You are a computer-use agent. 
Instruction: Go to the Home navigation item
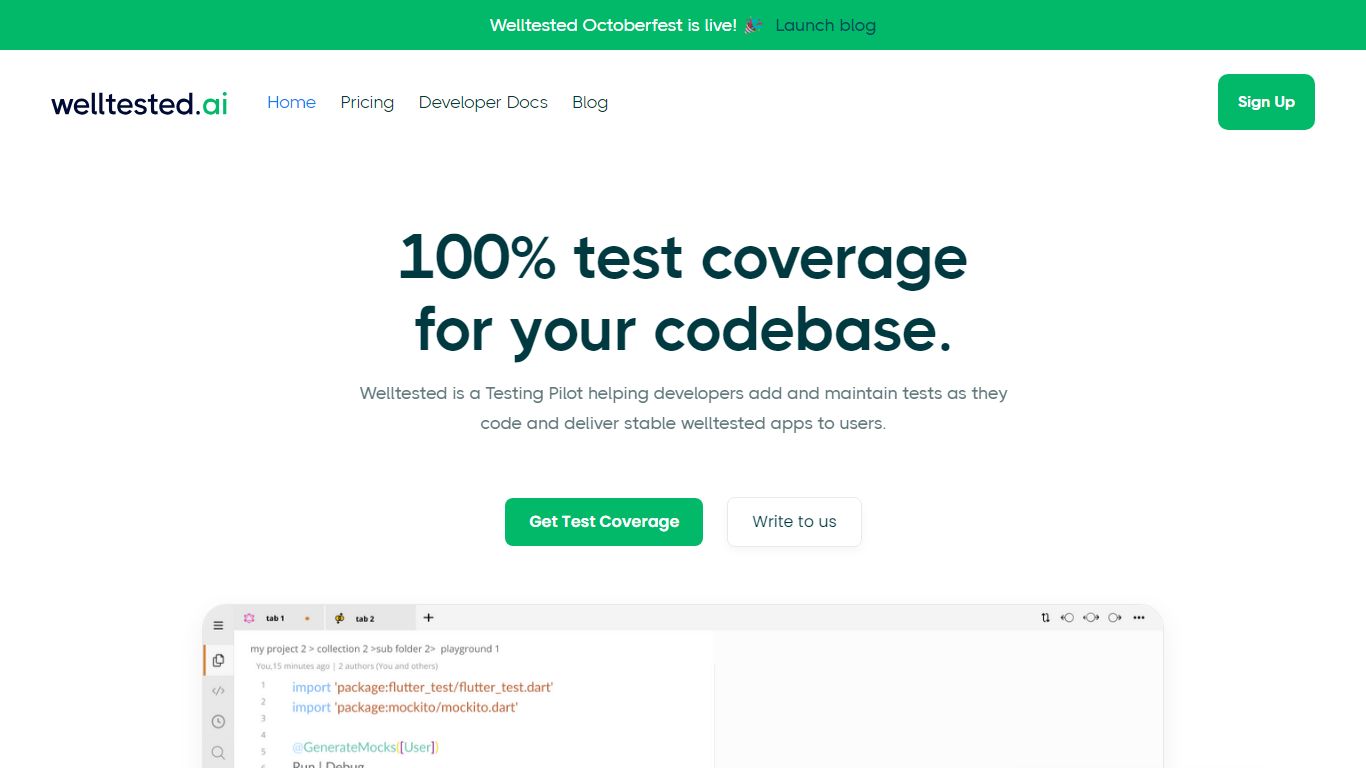(291, 102)
